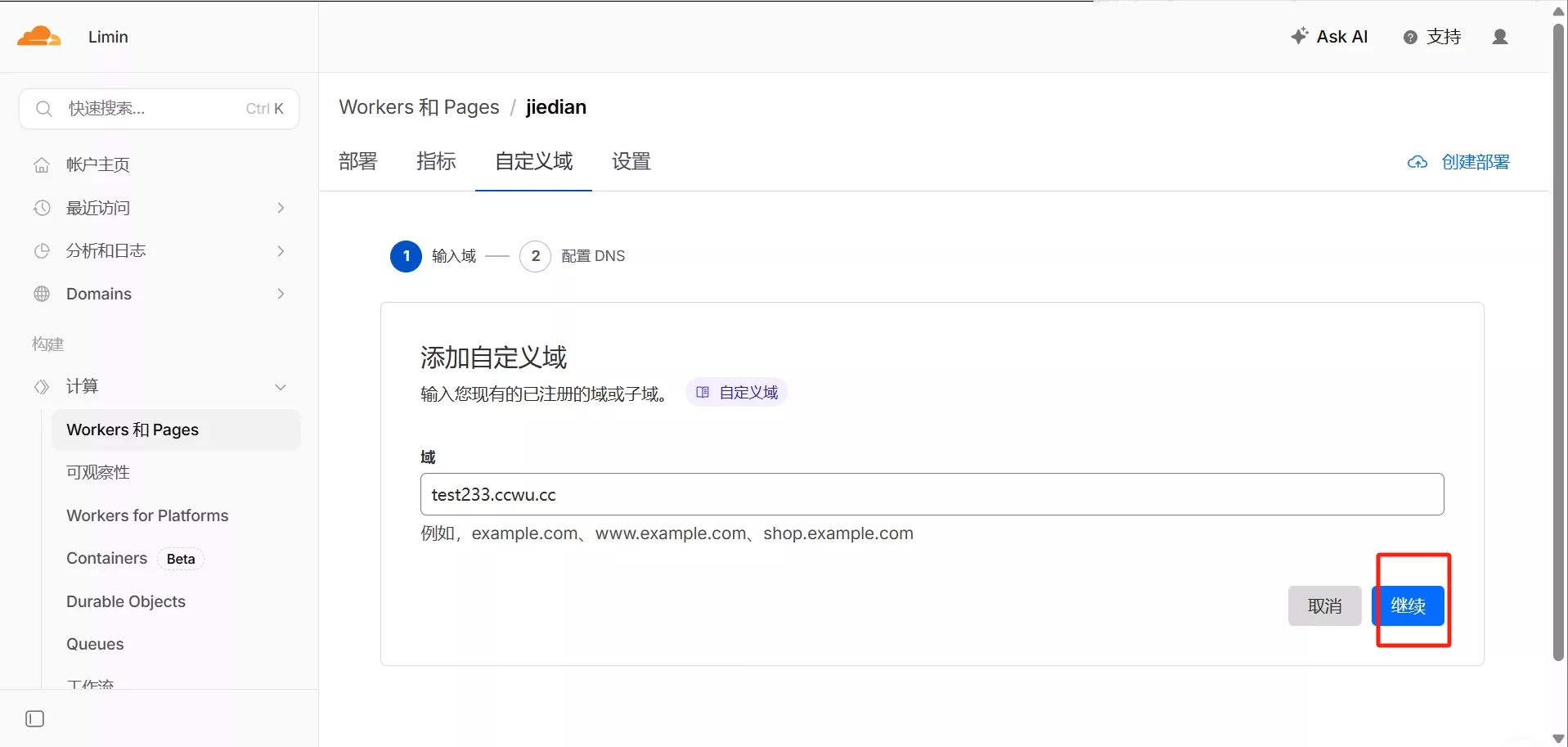1568x747 pixels.
Task: Click the 域 input field
Action: (x=932, y=494)
